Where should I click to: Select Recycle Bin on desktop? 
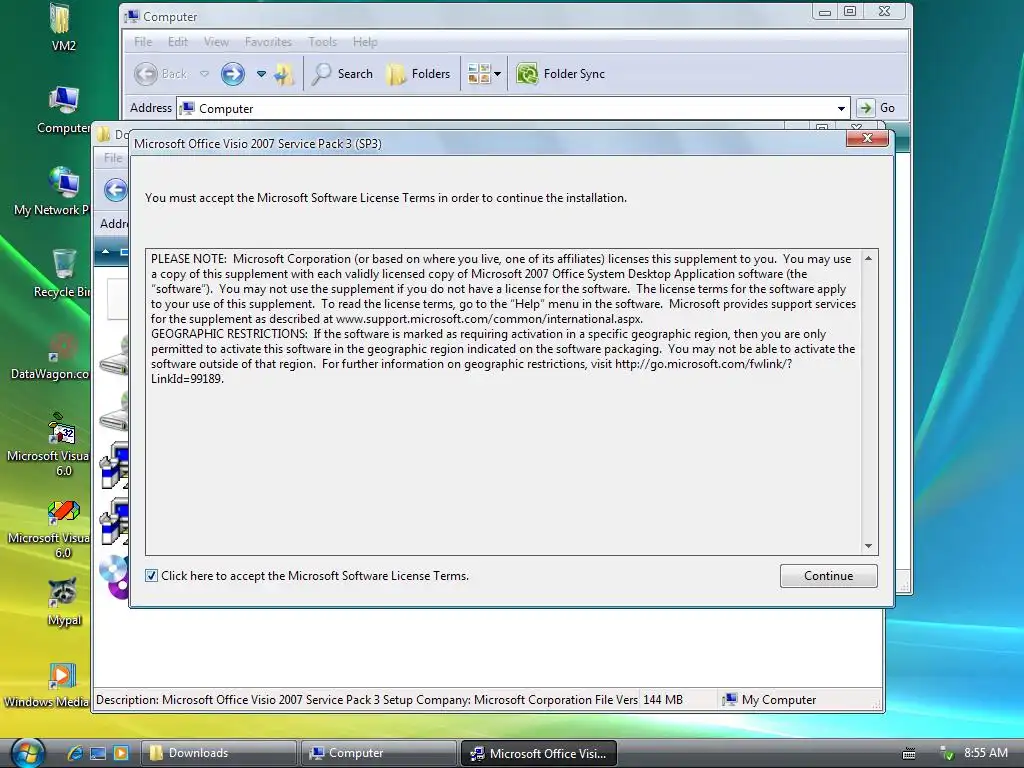63,272
